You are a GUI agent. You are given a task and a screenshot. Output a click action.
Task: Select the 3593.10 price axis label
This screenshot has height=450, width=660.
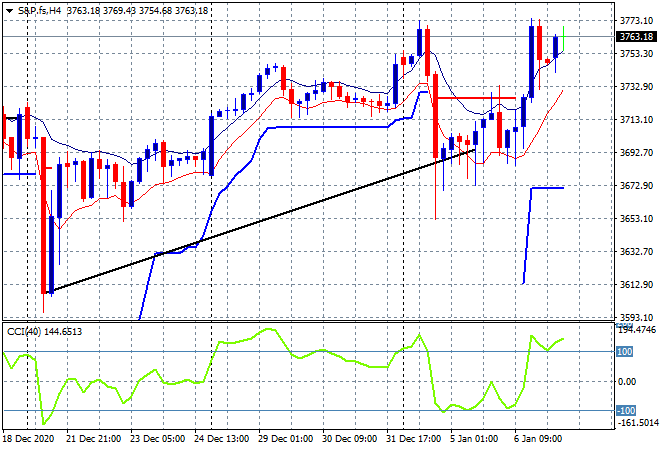(636, 317)
